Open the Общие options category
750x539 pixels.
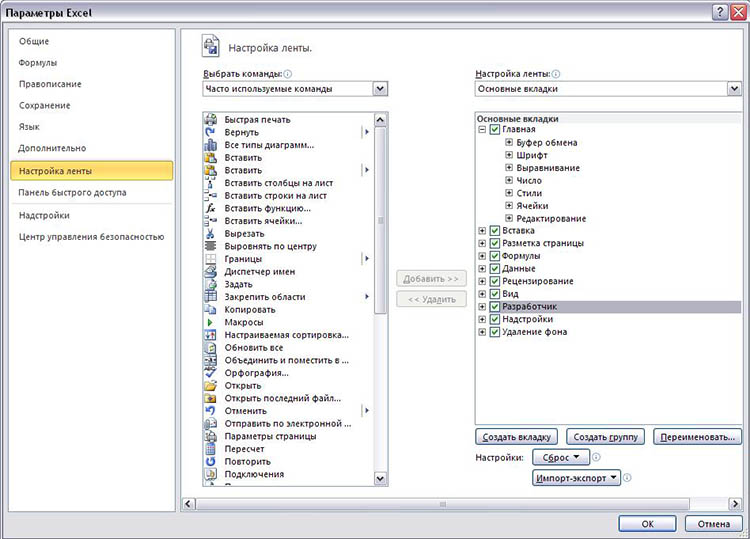click(34, 41)
